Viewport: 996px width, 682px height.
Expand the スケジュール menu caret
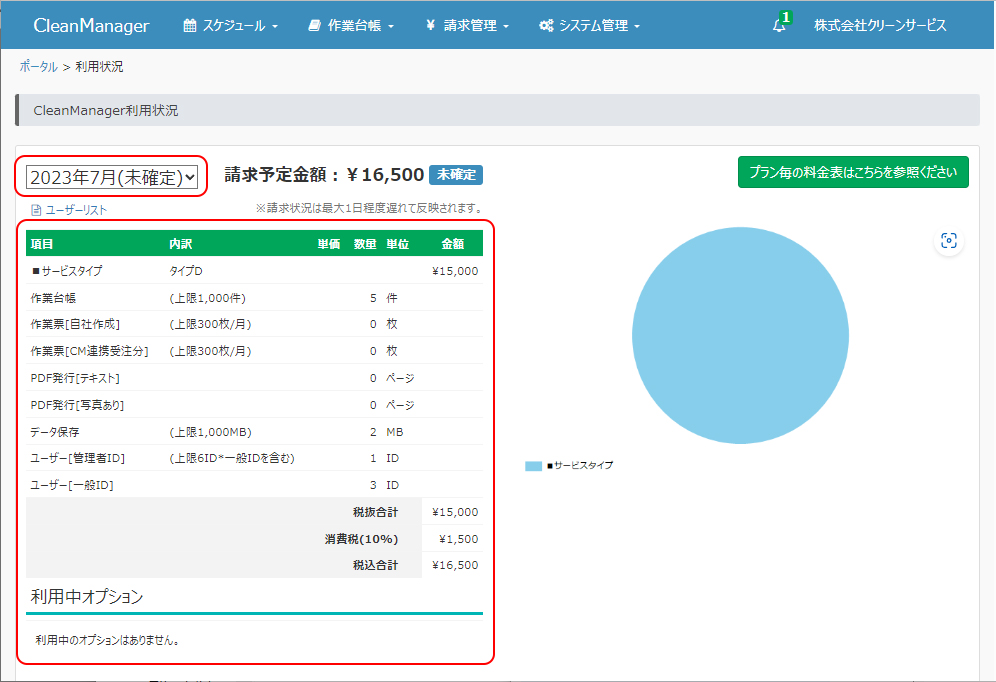pos(275,27)
